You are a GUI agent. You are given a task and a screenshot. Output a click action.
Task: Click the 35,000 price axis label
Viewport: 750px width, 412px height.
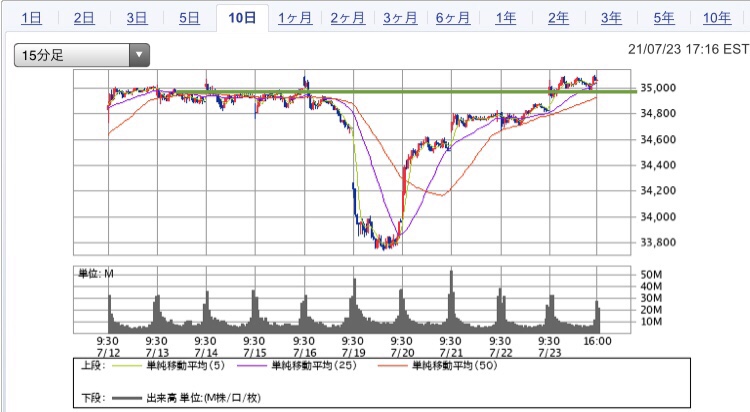(658, 88)
